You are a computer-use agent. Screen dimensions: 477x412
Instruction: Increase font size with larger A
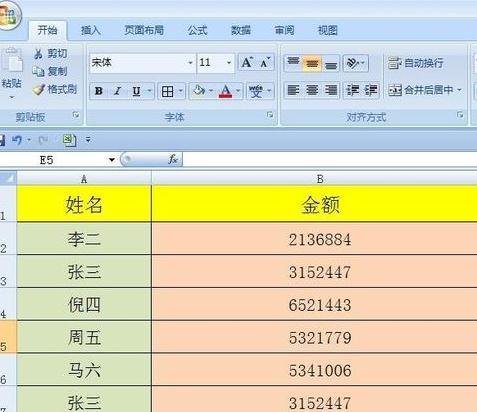point(247,62)
